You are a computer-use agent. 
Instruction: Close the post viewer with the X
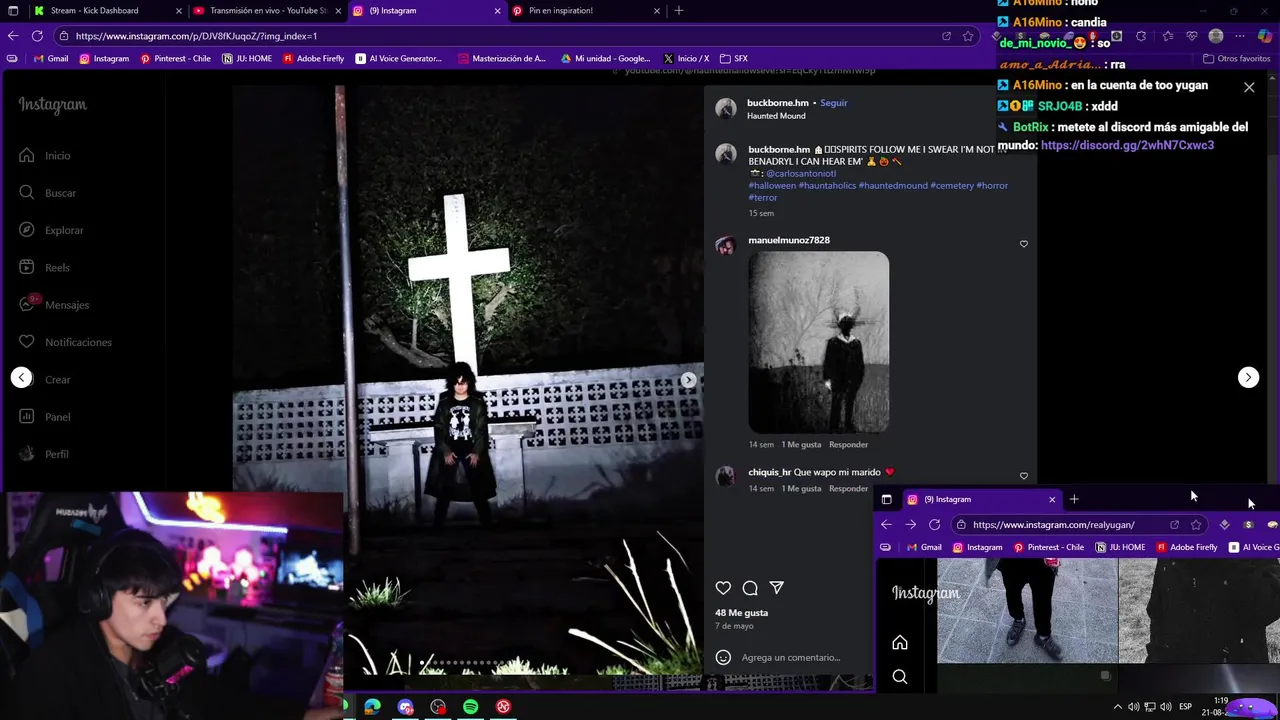click(x=1249, y=87)
